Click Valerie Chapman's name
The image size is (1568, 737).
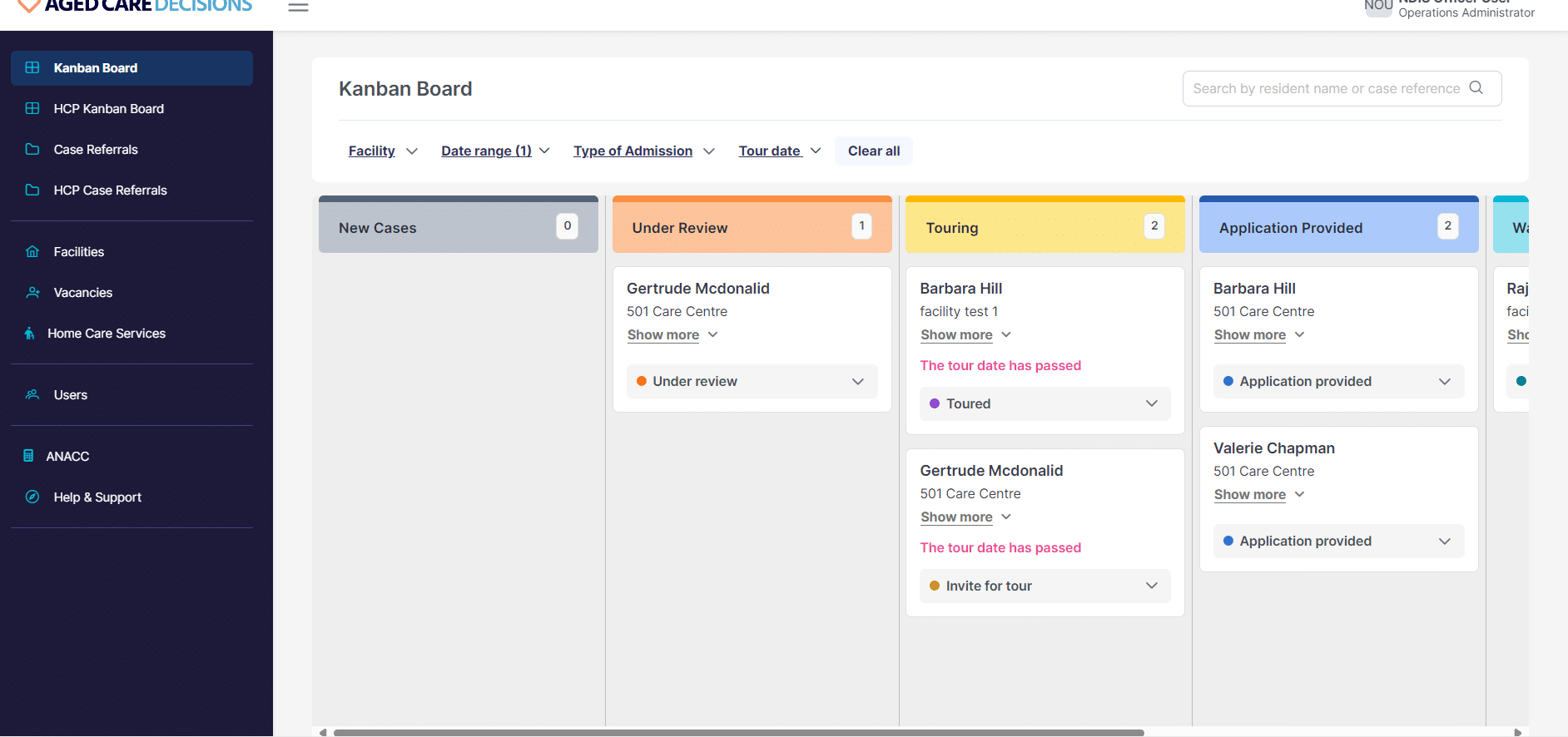coord(1273,448)
